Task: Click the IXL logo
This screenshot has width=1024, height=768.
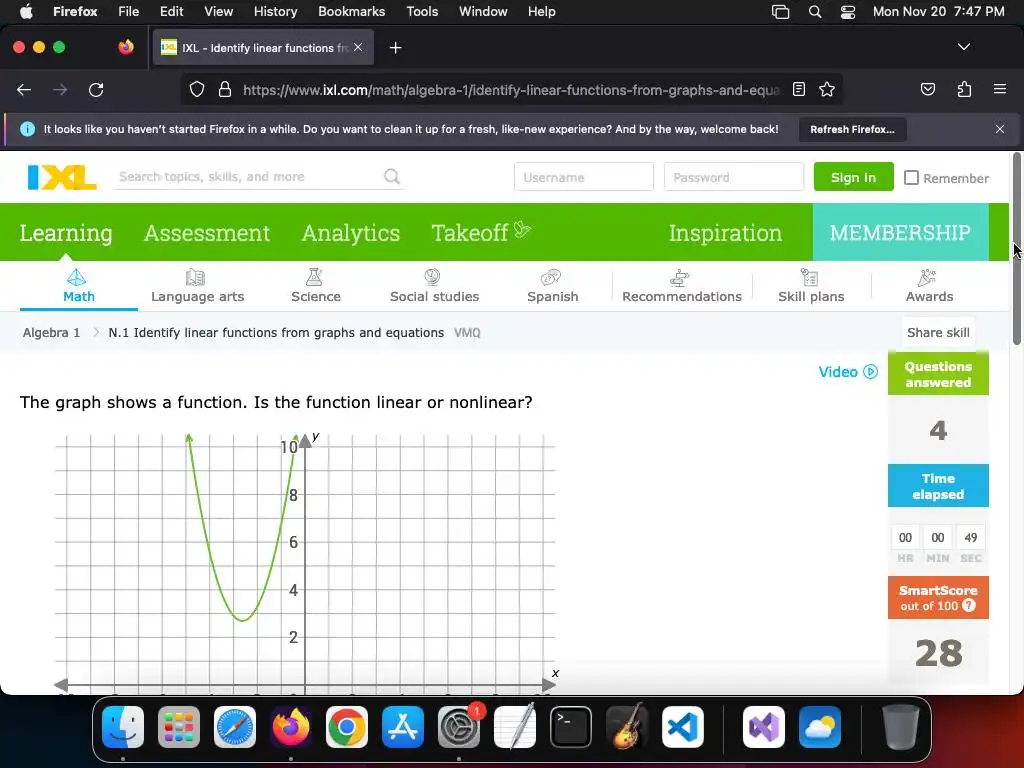Action: coord(62,177)
